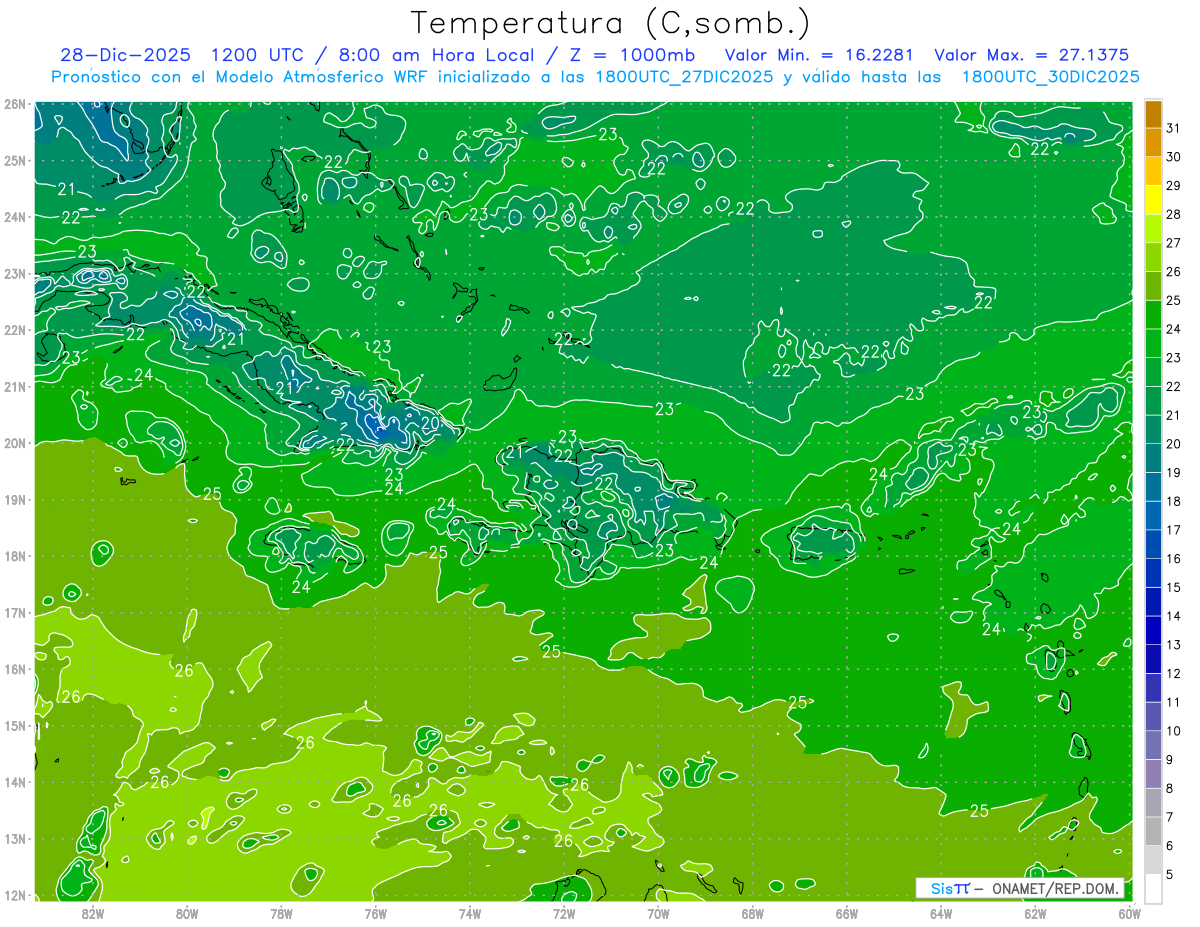Click the 22N latitude axis label
Screen dimensions: 1200x927
point(14,329)
